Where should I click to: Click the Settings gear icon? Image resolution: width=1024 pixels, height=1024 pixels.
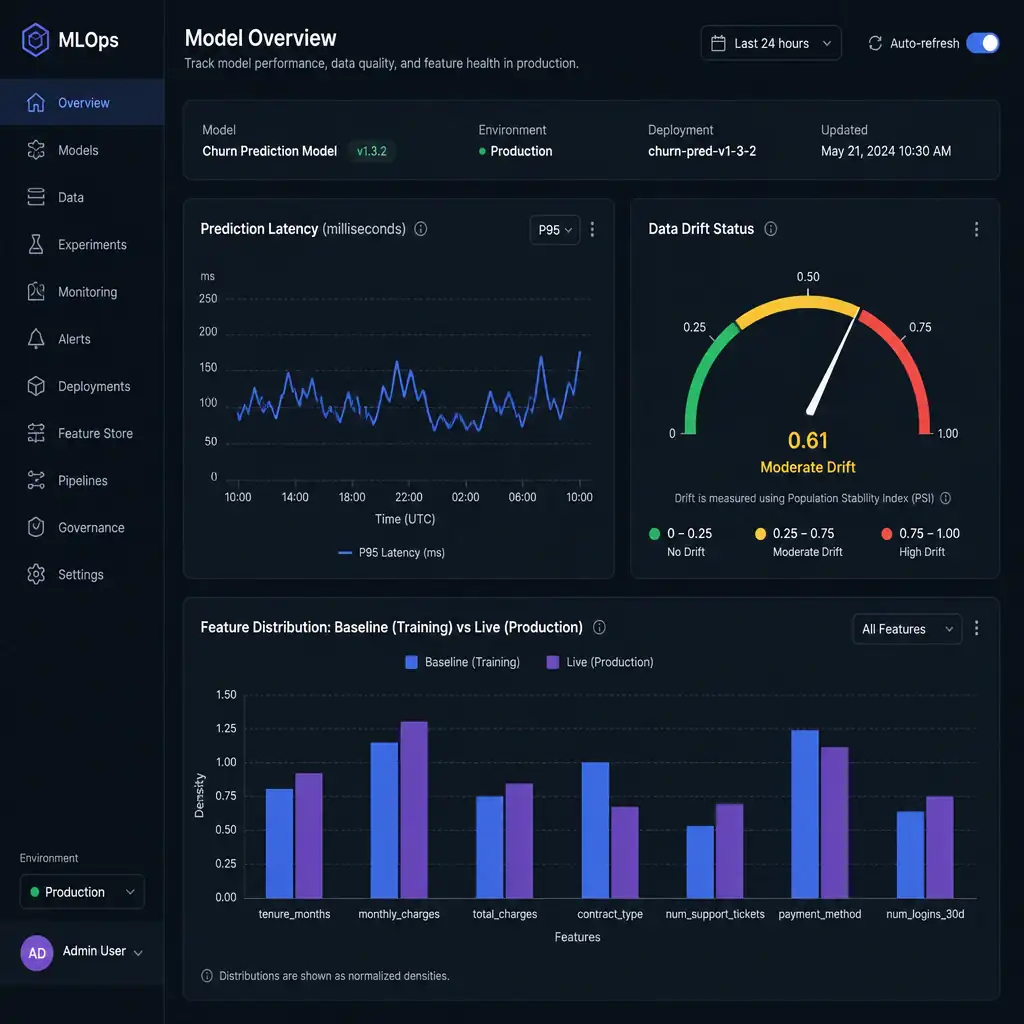click(x=36, y=574)
